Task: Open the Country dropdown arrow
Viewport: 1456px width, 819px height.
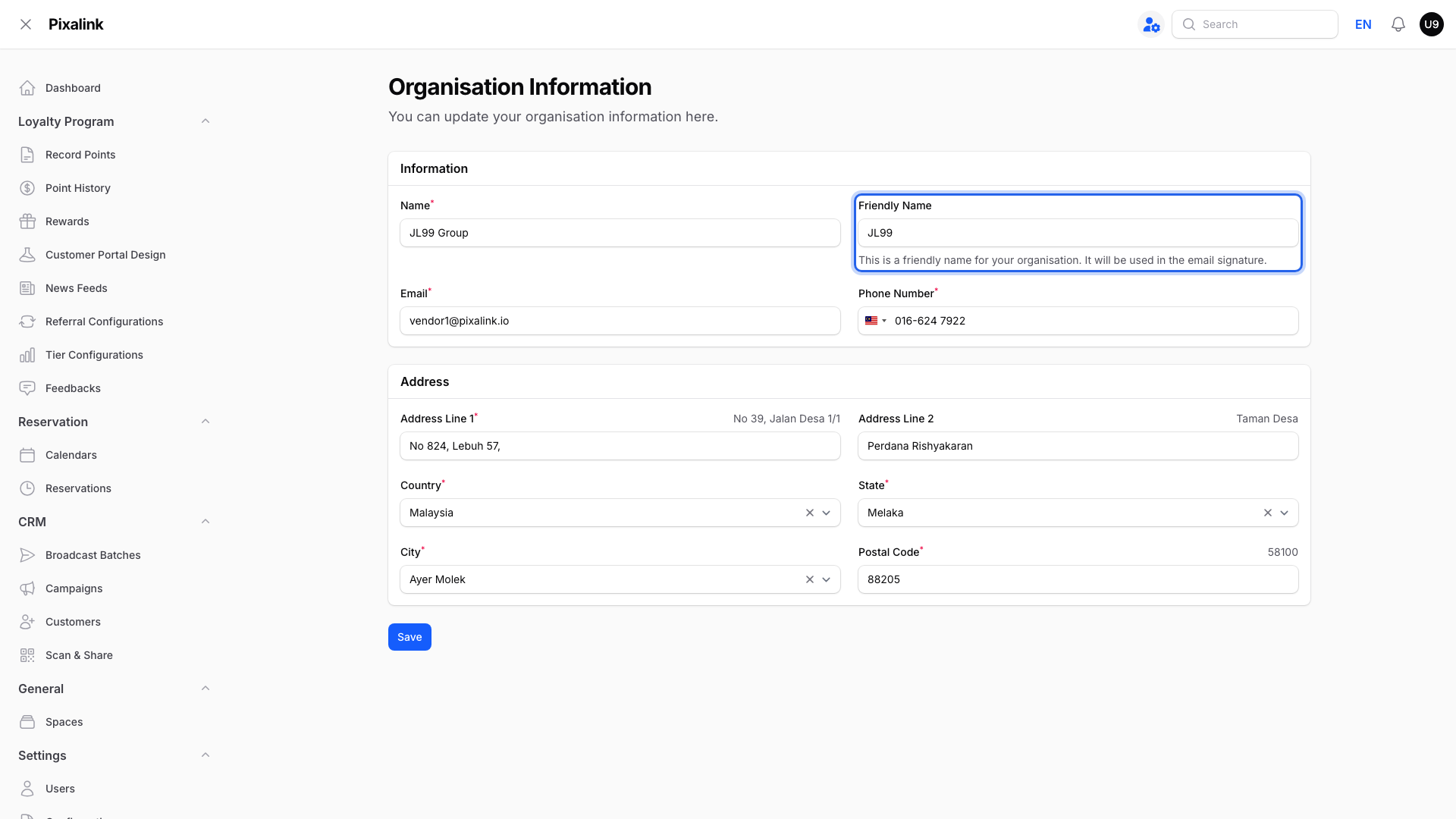Action: [x=827, y=513]
